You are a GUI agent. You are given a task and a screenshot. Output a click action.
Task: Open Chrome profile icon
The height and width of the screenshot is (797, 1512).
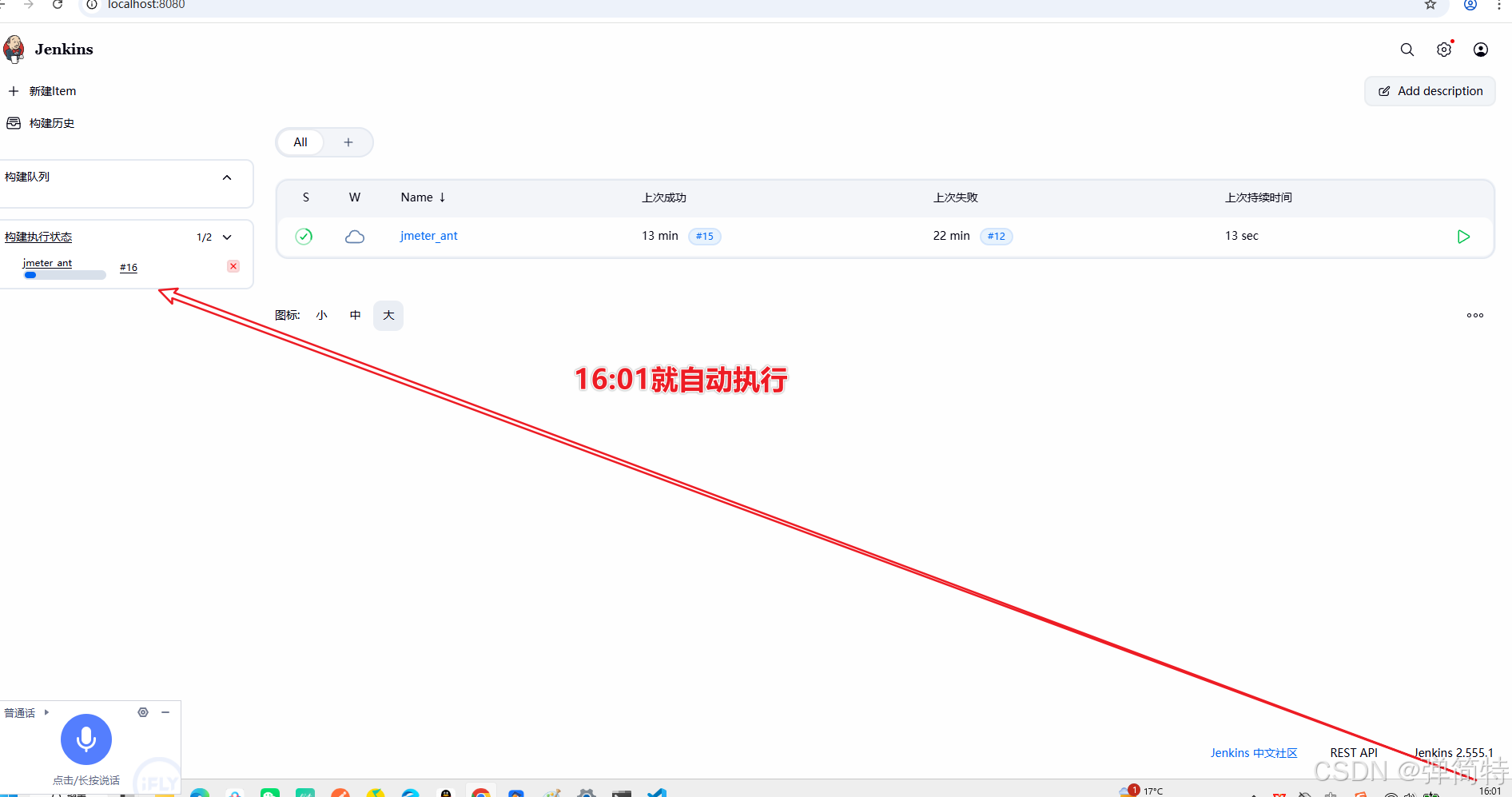(1470, 5)
